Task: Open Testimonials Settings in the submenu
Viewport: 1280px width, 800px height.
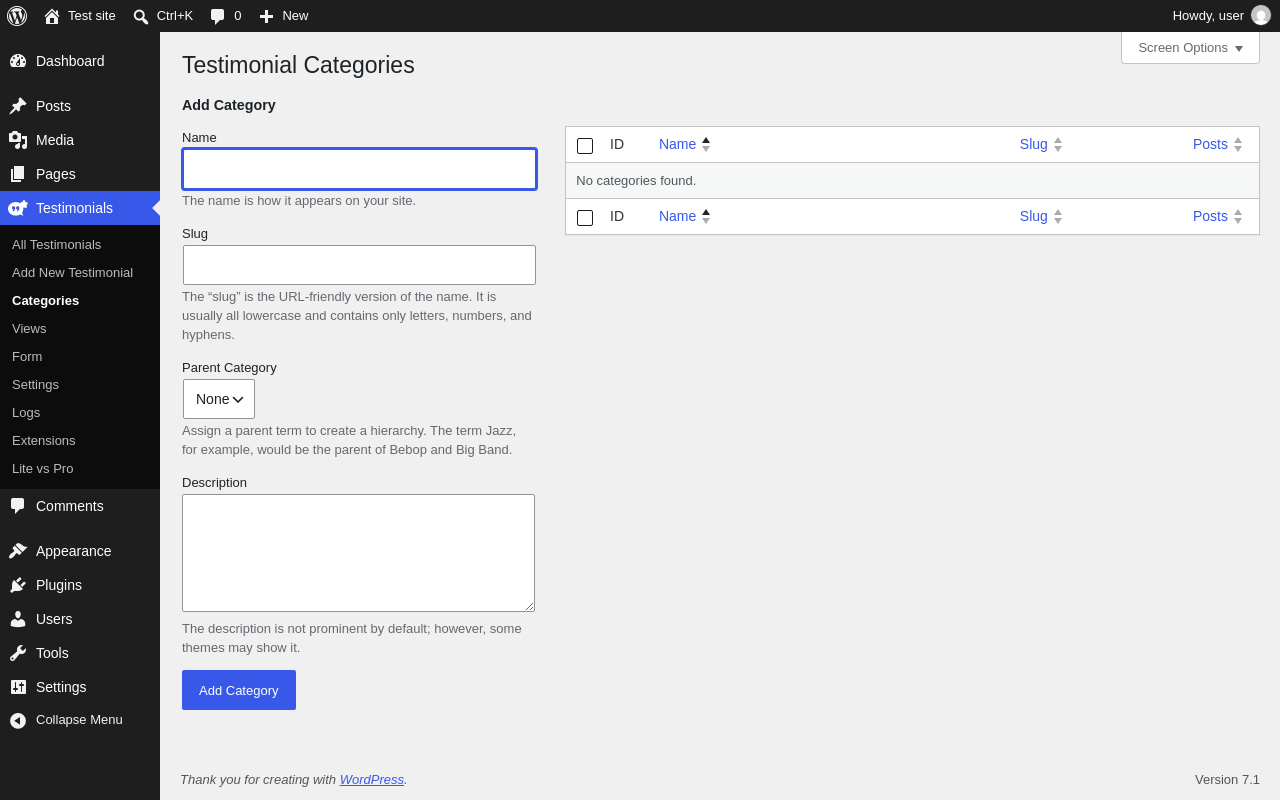Action: tap(35, 384)
